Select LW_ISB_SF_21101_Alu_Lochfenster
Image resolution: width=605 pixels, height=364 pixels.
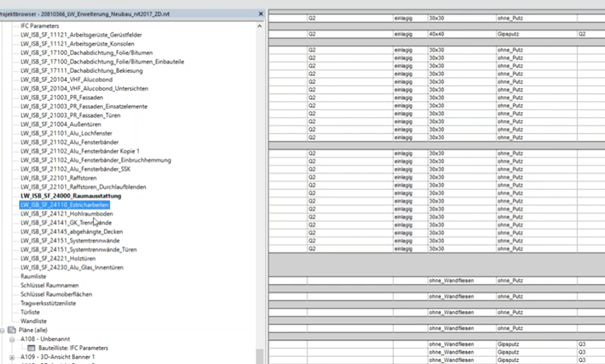pos(66,133)
